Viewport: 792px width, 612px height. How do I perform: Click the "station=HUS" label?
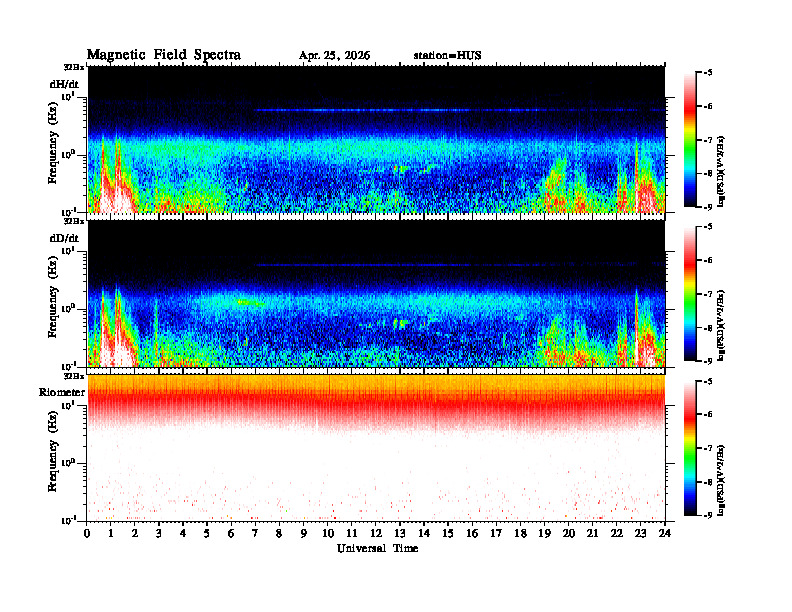tap(447, 56)
